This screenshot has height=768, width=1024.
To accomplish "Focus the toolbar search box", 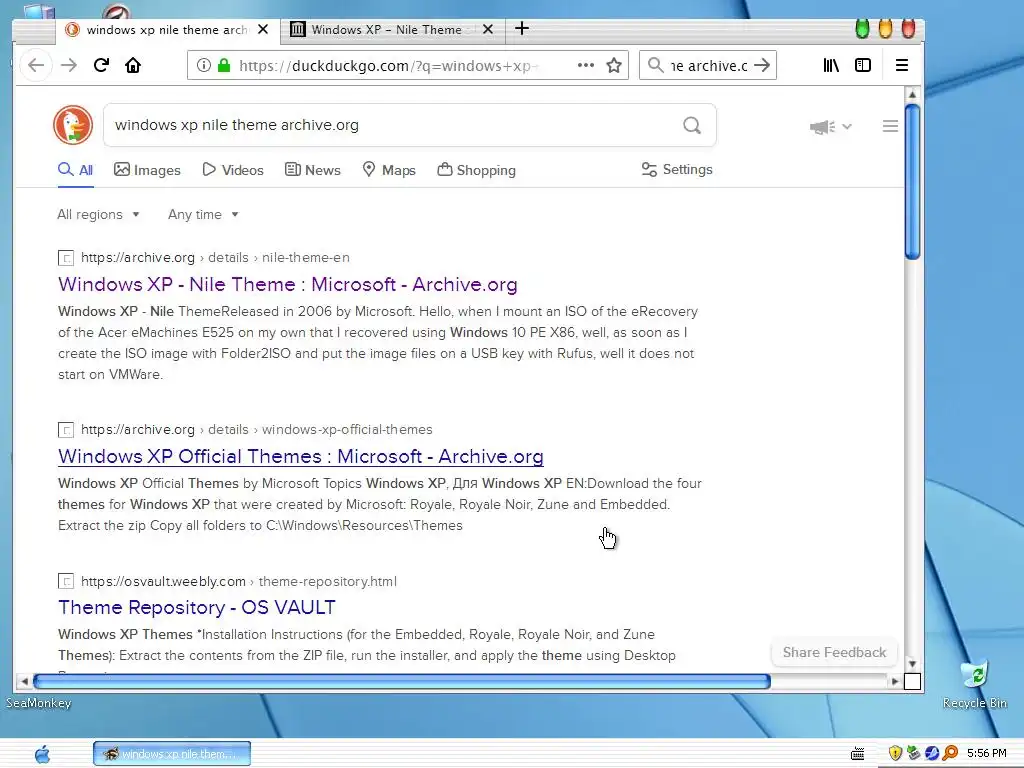I will pos(708,65).
